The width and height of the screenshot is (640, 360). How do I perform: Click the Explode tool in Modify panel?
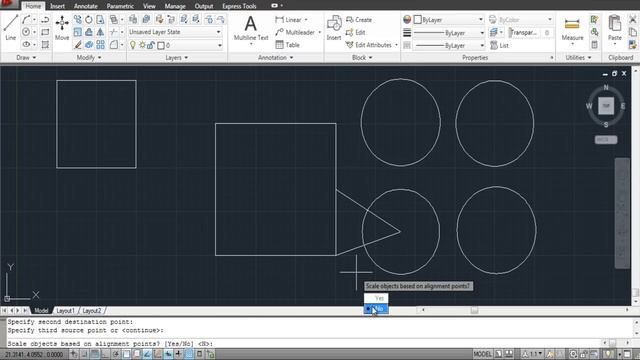click(89, 44)
